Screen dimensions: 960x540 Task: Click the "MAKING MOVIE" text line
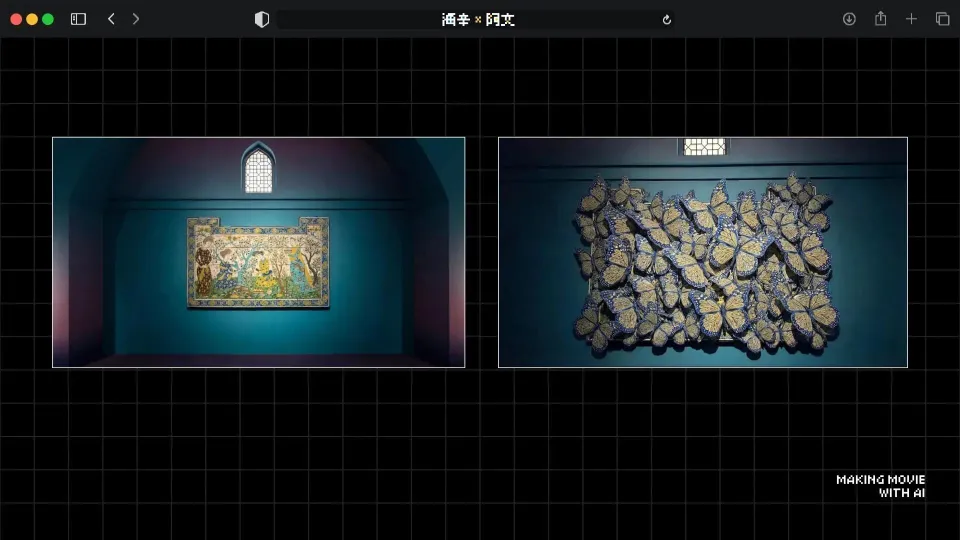[880, 480]
